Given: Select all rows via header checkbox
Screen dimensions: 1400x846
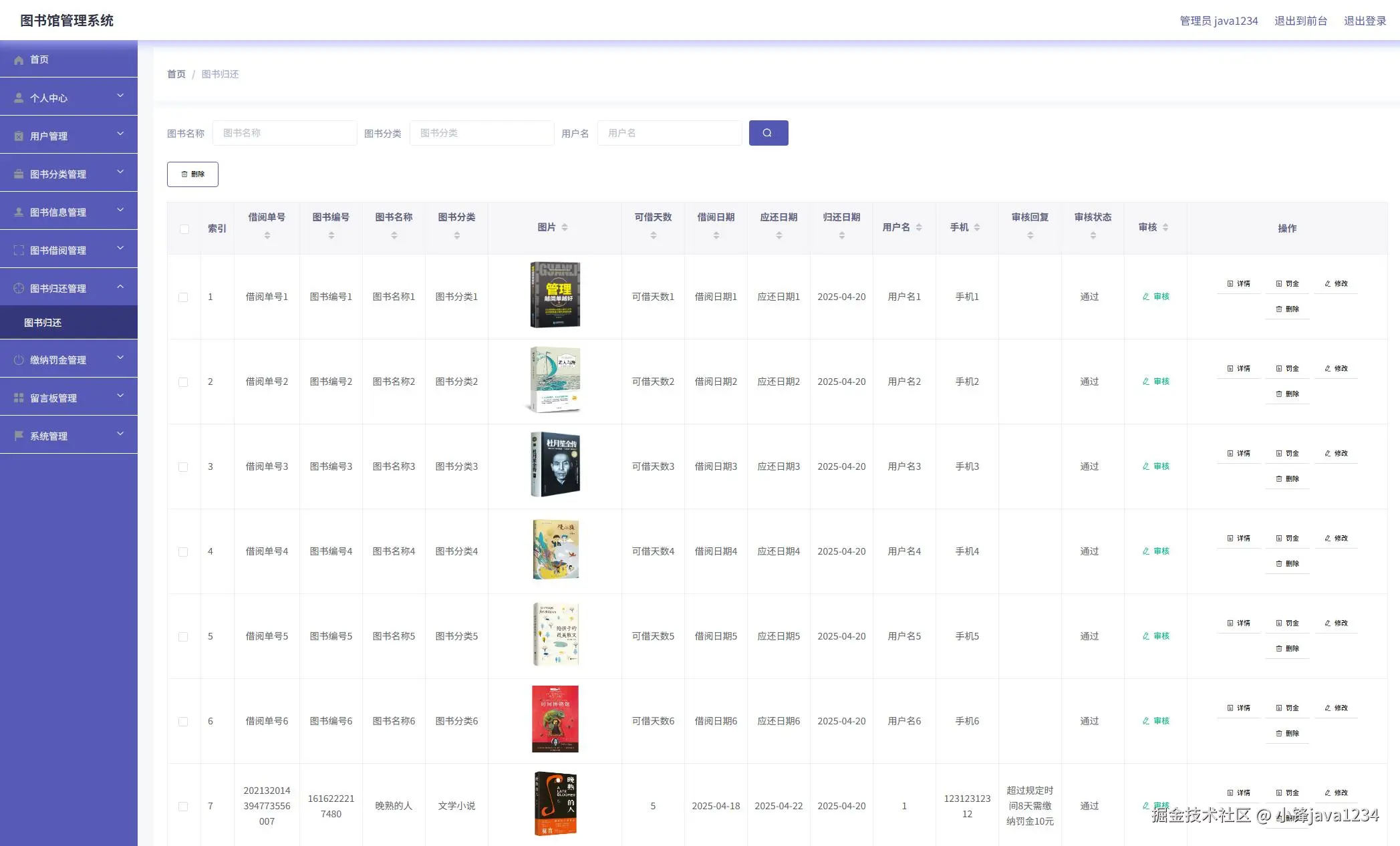Looking at the screenshot, I should point(184,229).
